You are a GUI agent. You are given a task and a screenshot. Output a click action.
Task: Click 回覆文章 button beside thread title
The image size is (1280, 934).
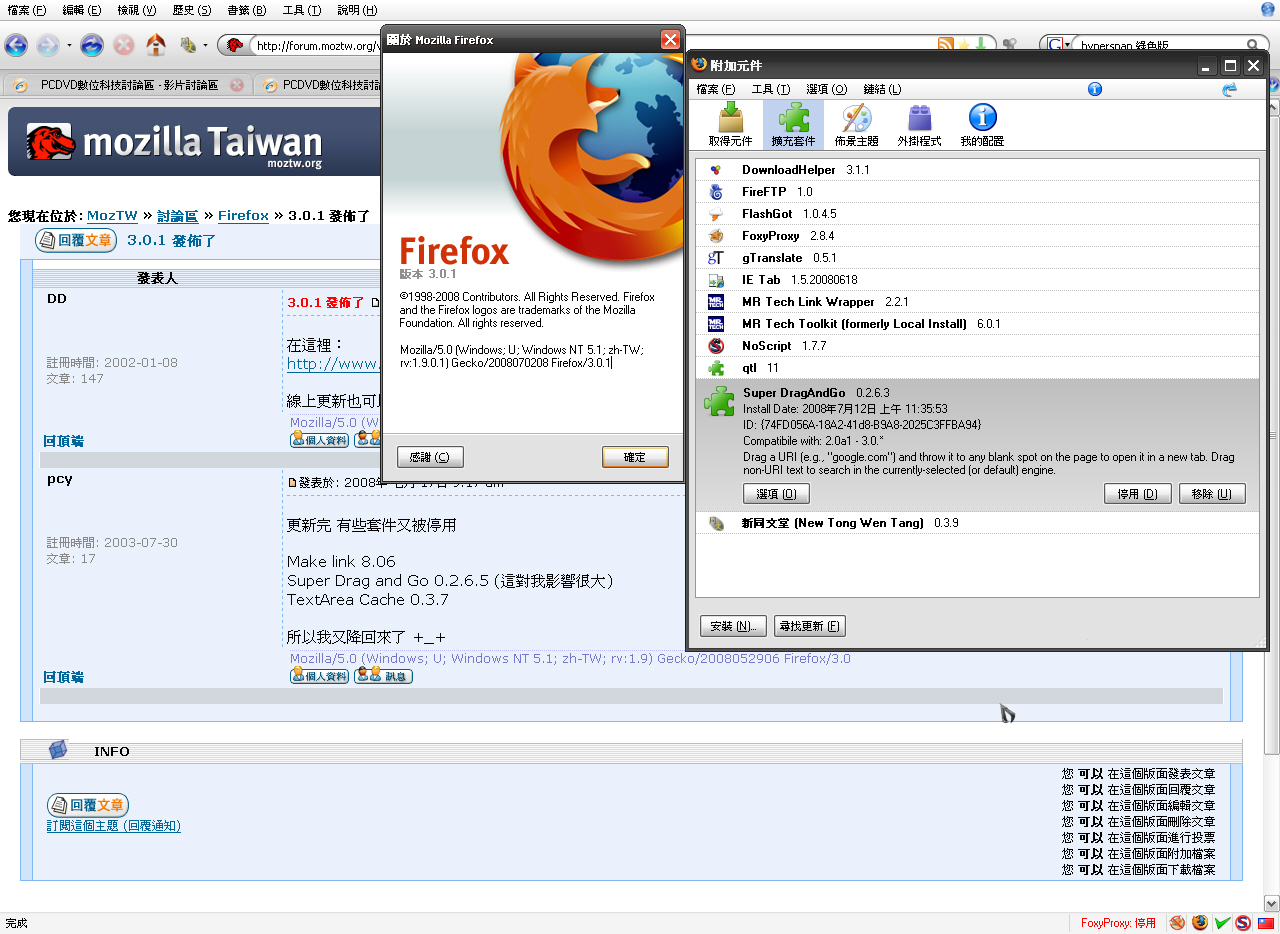coord(76,241)
